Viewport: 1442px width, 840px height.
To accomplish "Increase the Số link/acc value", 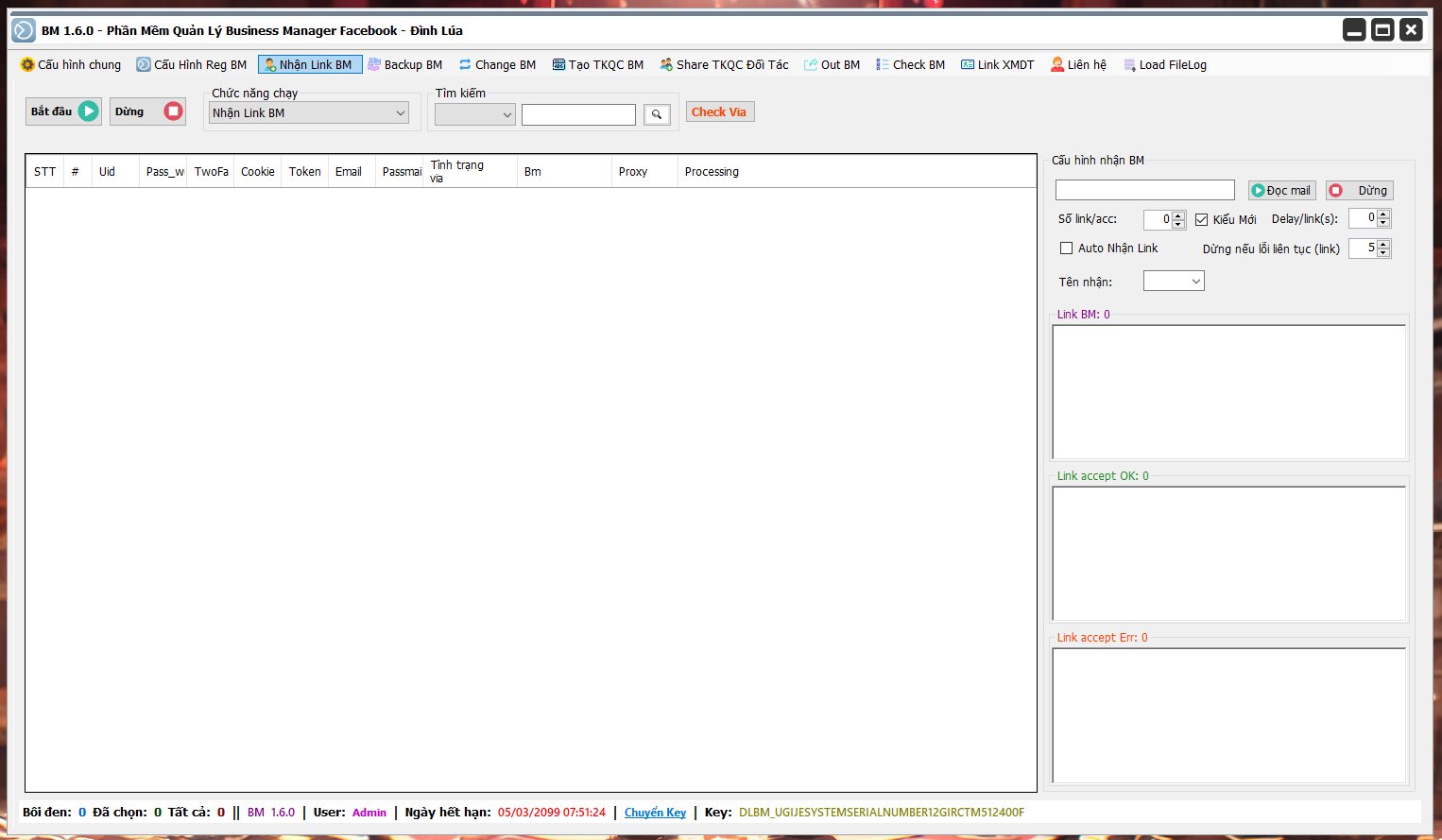I will click(1178, 215).
